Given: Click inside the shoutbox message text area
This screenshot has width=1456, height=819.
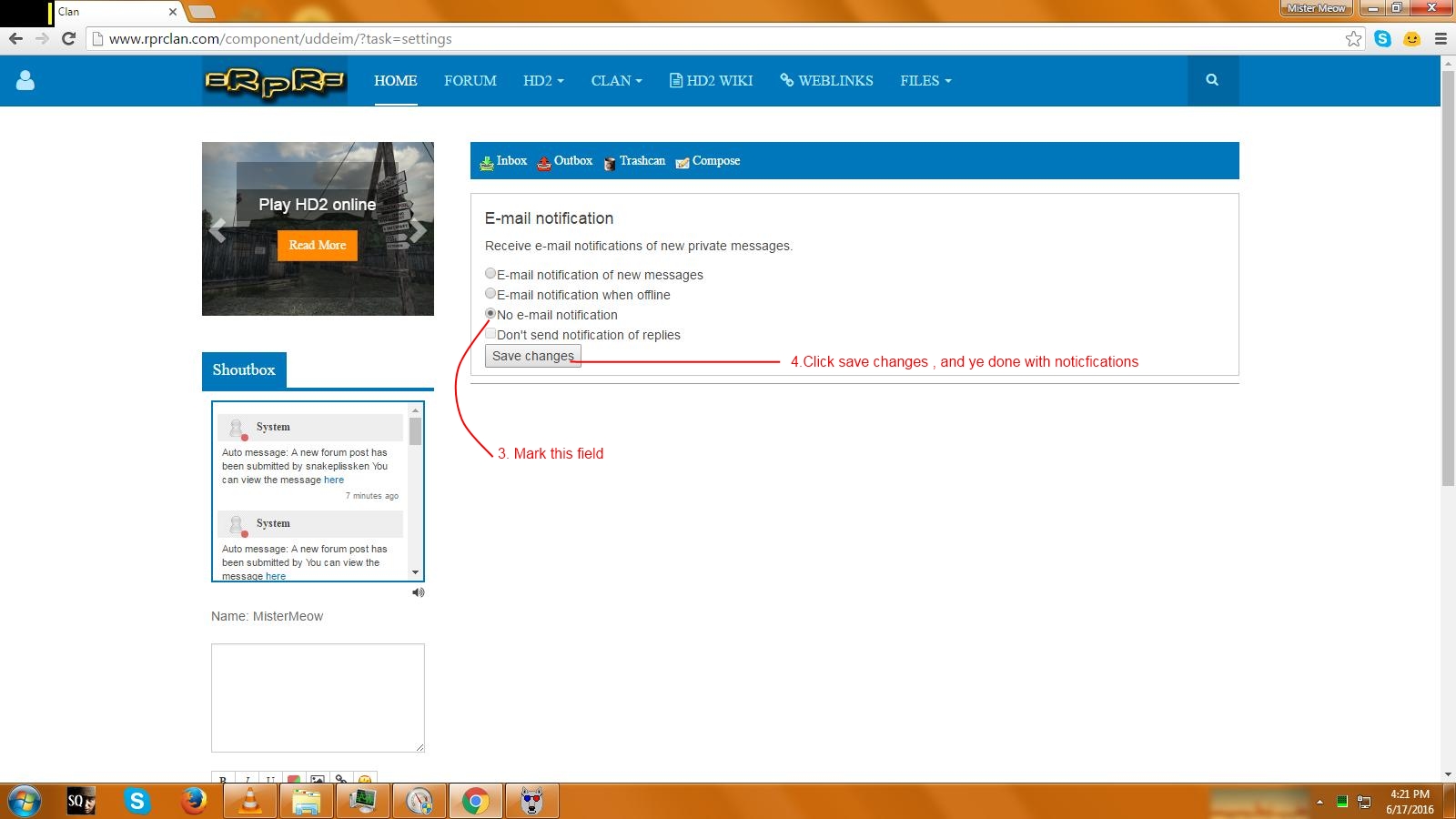Looking at the screenshot, I should 318,697.
